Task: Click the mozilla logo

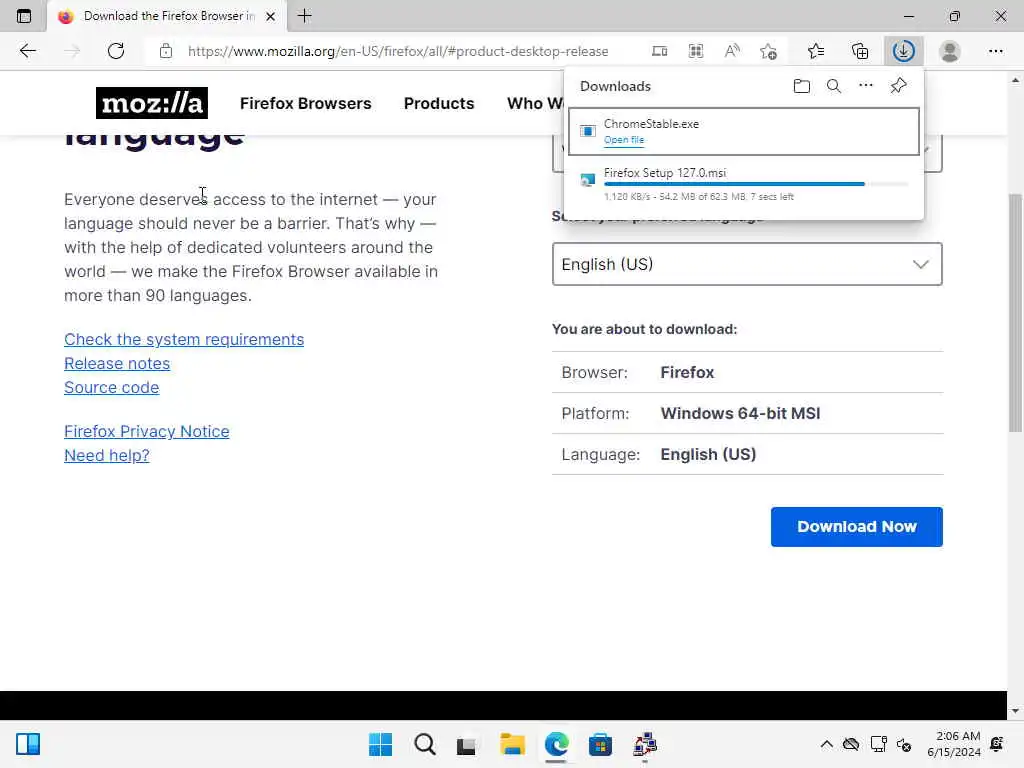Action: click(x=152, y=103)
